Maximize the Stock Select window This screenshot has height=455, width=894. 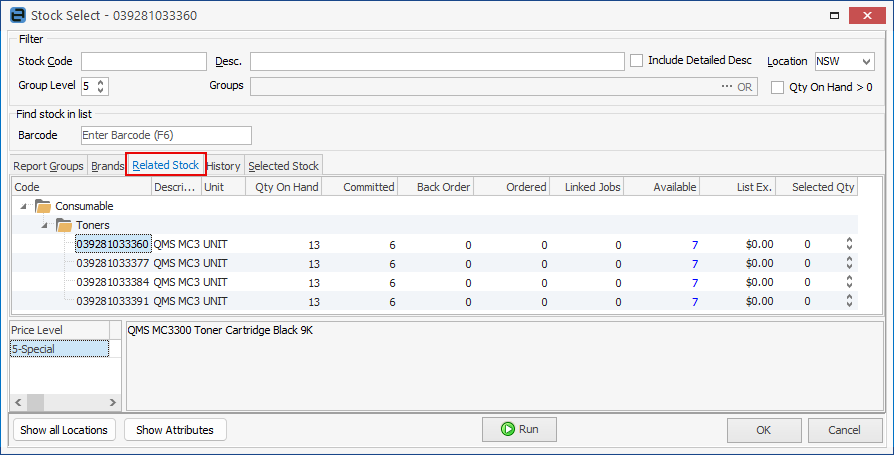[x=834, y=15]
